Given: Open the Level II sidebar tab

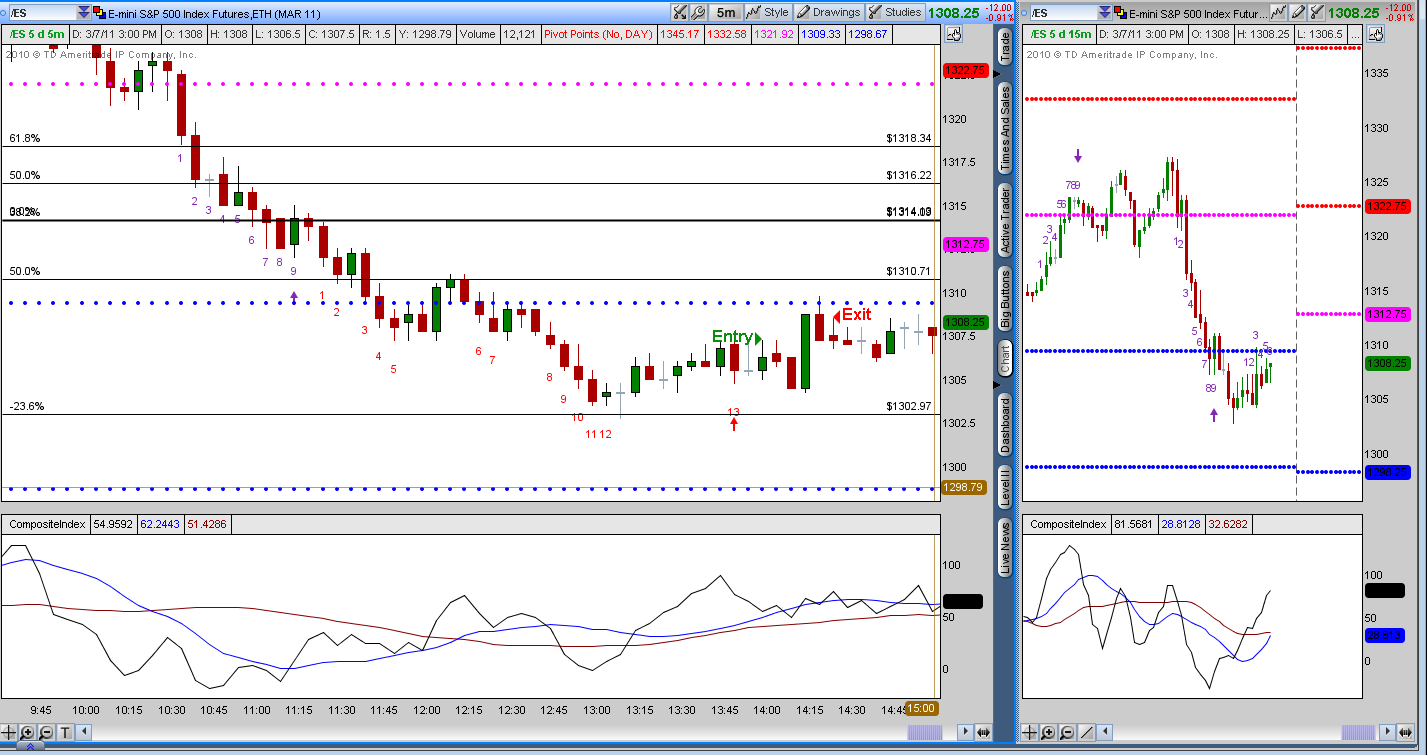Looking at the screenshot, I should click(x=1005, y=486).
